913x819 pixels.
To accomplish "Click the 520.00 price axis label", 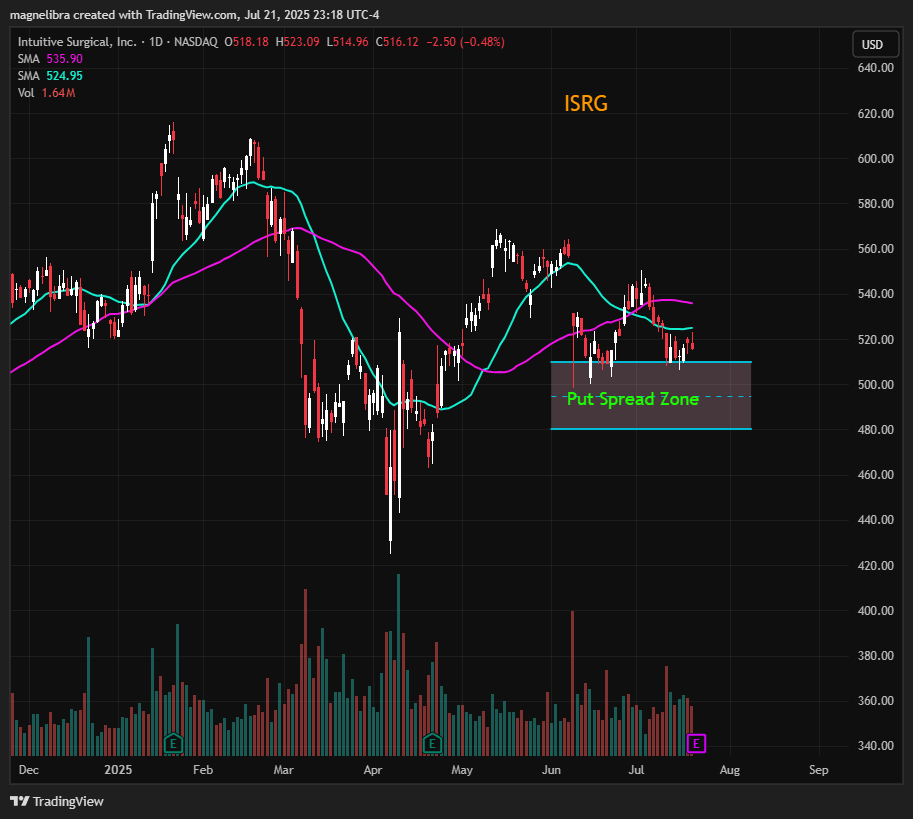I will coord(875,339).
